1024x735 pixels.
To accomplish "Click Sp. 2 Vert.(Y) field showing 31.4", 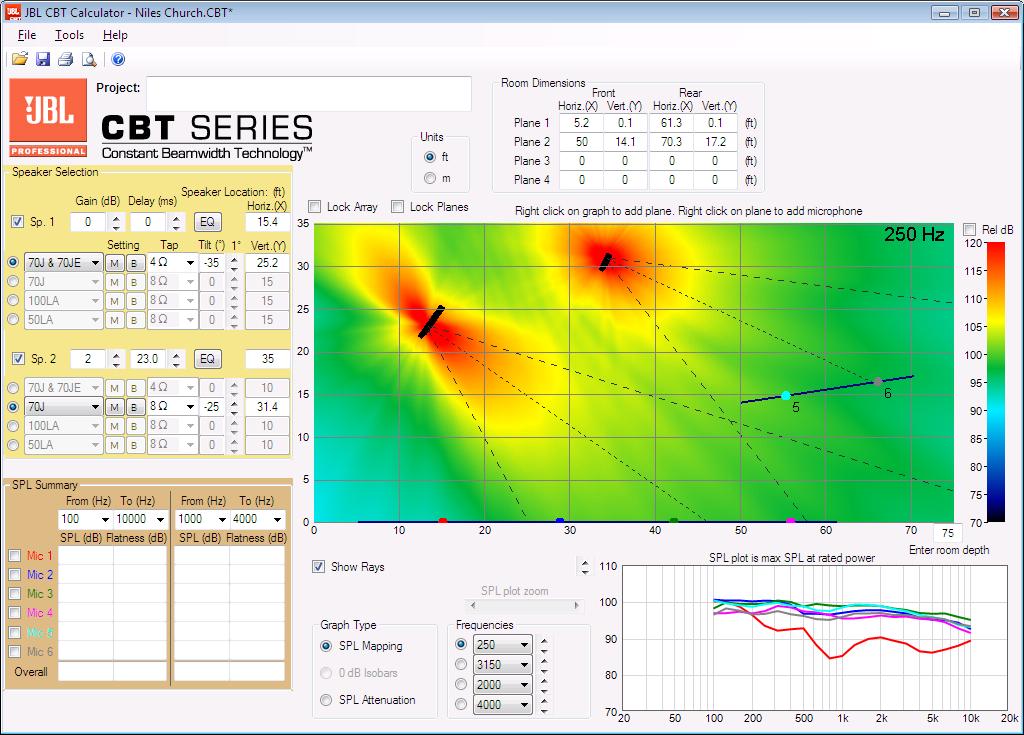I will pos(267,406).
